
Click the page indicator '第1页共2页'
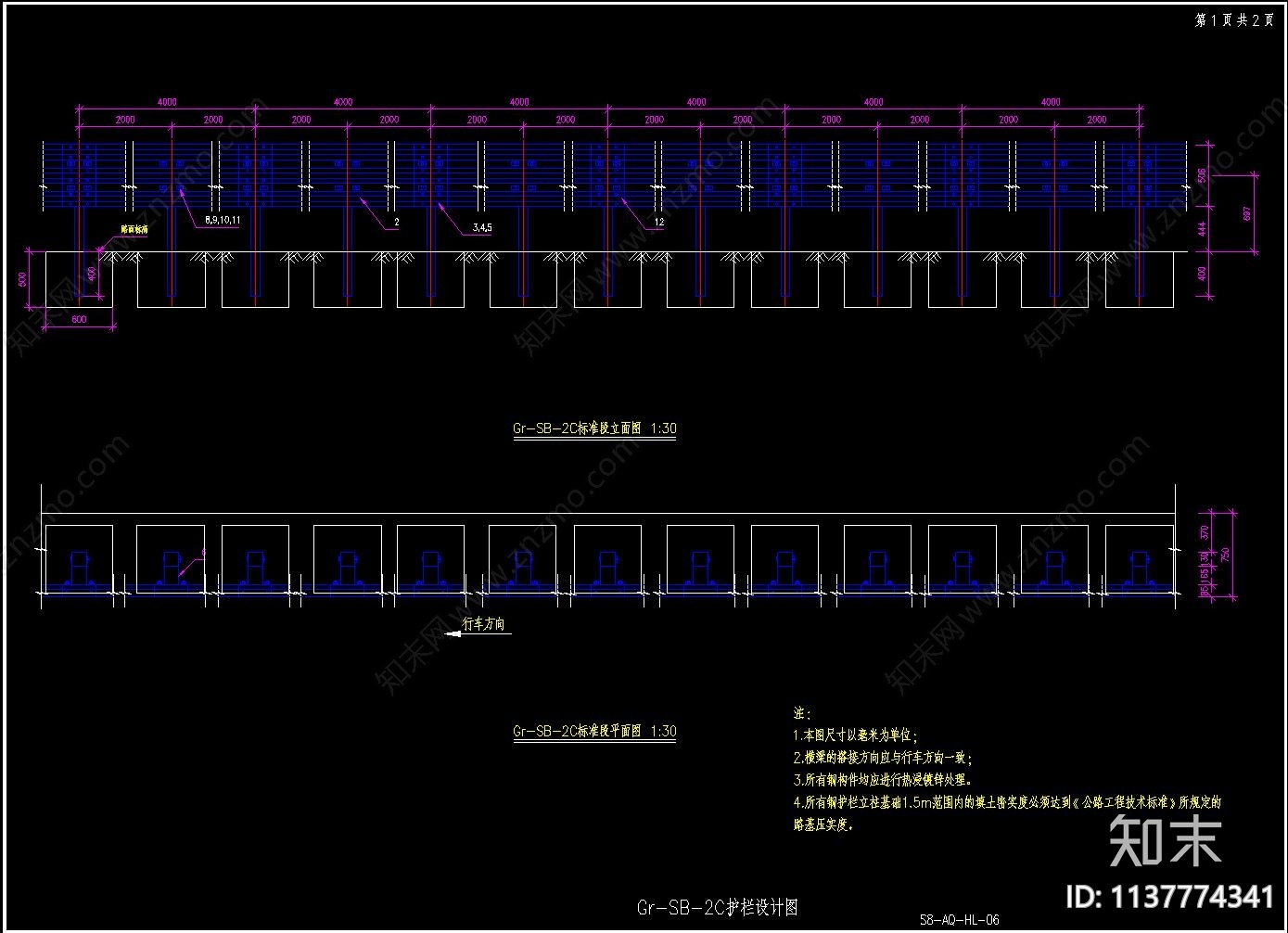click(x=1233, y=20)
